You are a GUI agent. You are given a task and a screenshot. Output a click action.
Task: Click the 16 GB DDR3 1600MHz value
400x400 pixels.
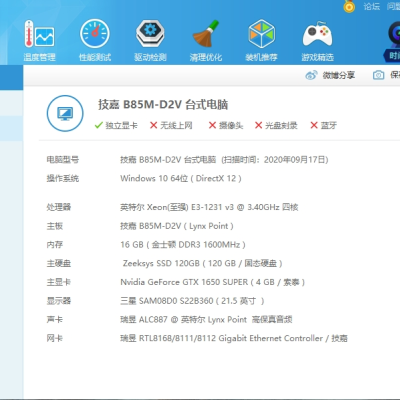[x=183, y=245]
